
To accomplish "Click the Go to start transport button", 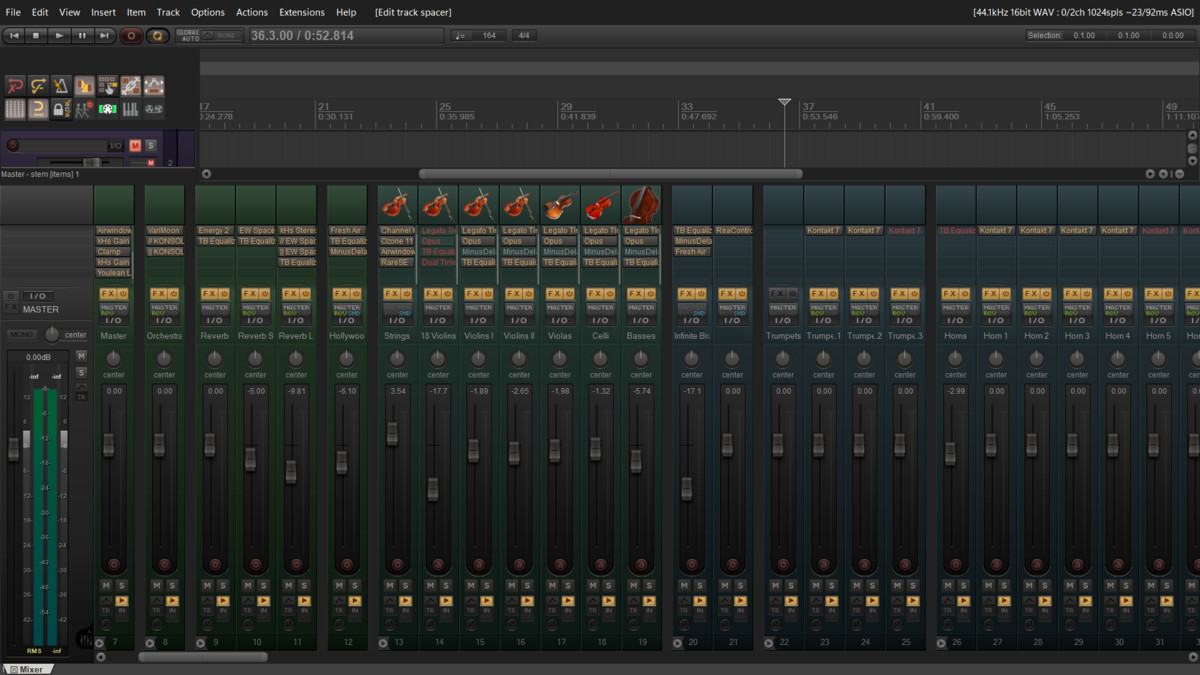I will pyautogui.click(x=14, y=35).
